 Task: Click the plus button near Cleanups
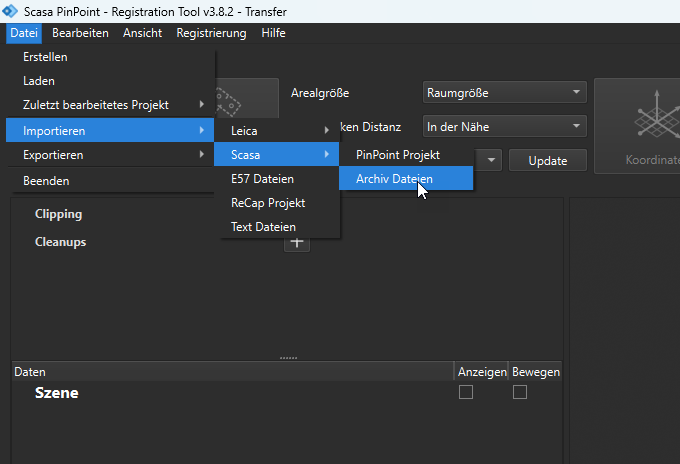[x=297, y=244]
